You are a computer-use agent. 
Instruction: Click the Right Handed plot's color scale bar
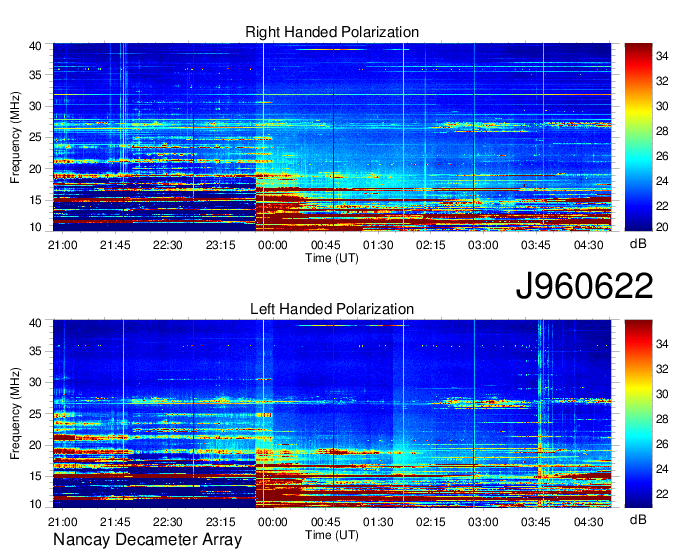tap(638, 137)
